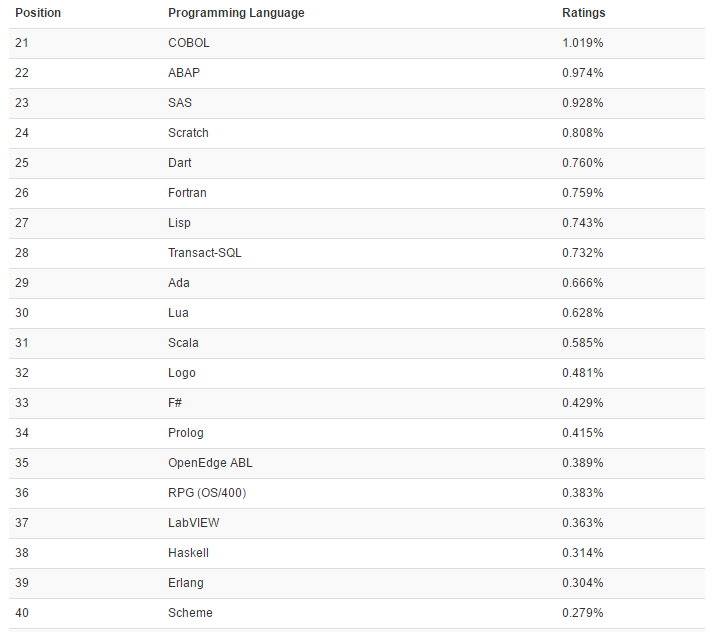Screen dimensions: 717x632
Task: Select the COBOL language cell
Action: pos(189,43)
